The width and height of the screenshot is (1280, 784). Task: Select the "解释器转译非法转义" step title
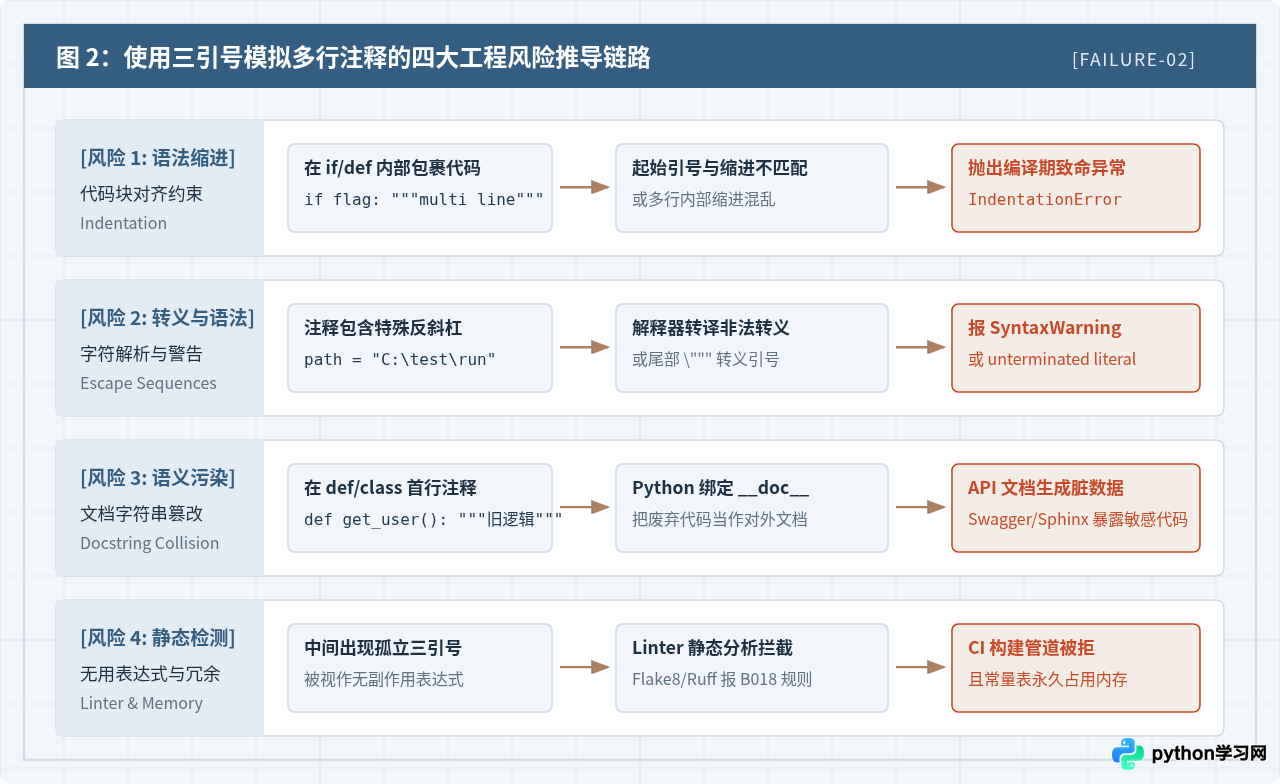click(711, 328)
